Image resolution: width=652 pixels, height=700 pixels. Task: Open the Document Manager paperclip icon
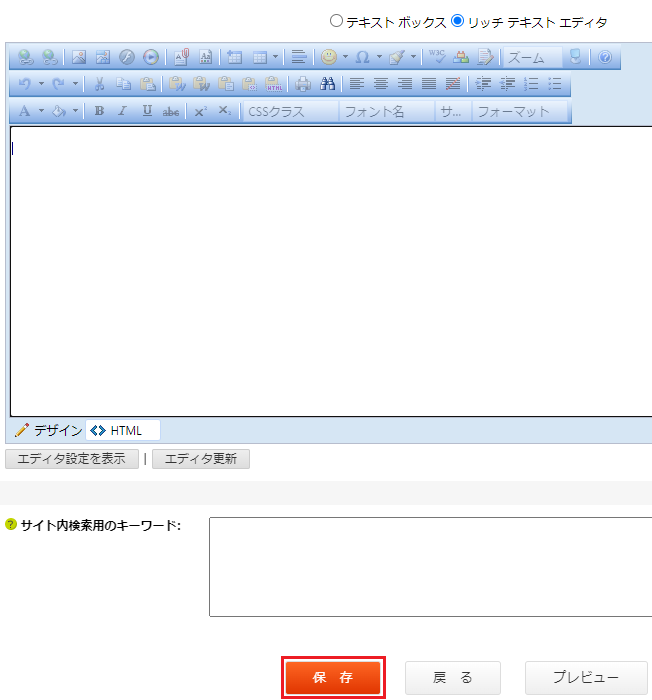coord(181,57)
